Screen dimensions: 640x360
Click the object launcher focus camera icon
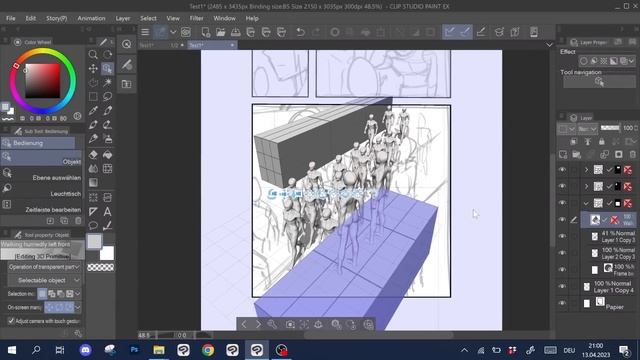(290, 324)
